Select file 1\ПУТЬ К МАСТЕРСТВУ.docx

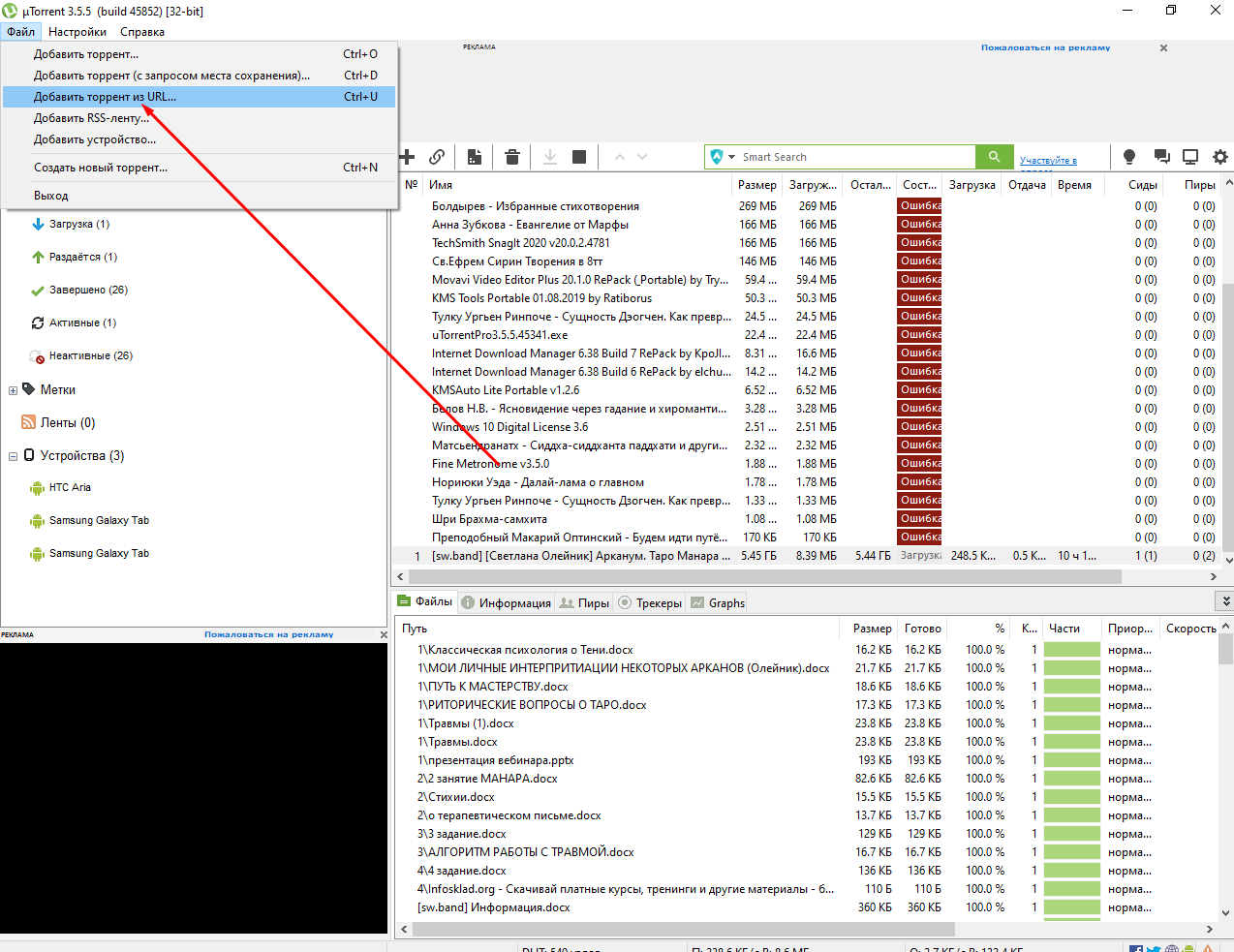pos(493,687)
